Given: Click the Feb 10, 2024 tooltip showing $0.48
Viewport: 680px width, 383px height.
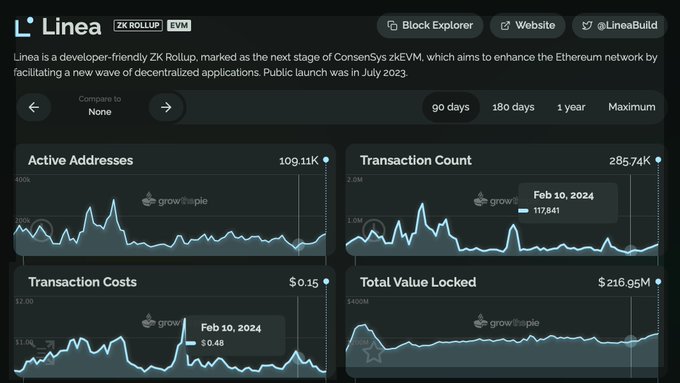Looking at the screenshot, I should (236, 335).
